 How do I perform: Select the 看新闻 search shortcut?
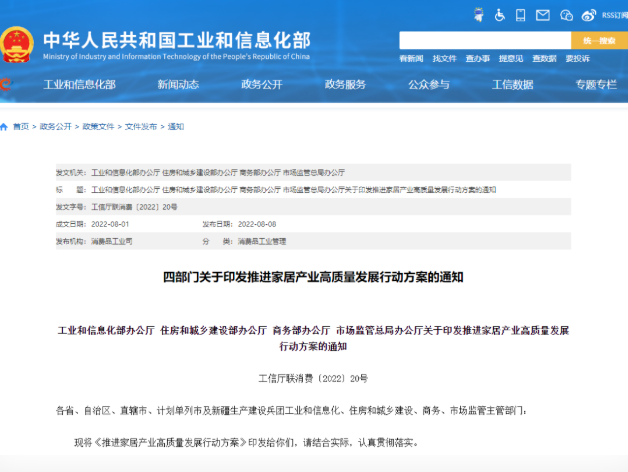tap(411, 58)
